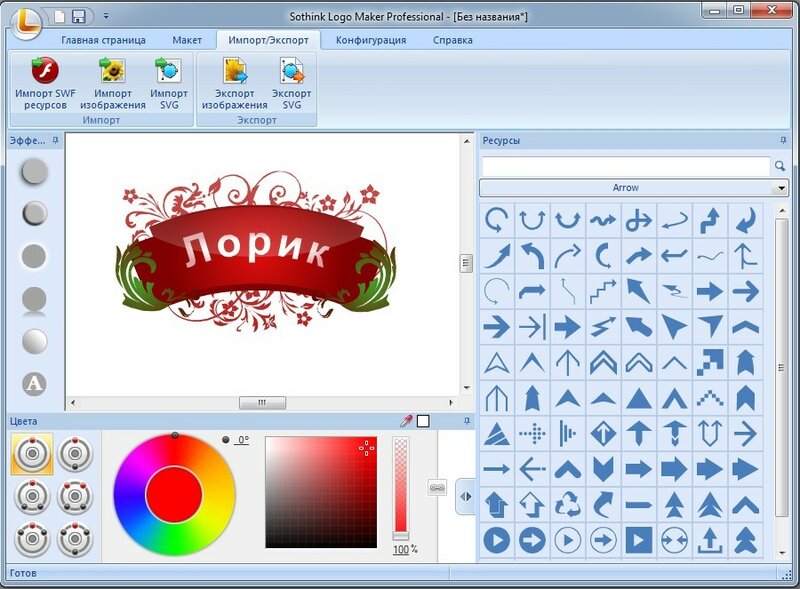The image size is (800, 589).
Task: Apply the letter A text effect
Action: coord(34,383)
